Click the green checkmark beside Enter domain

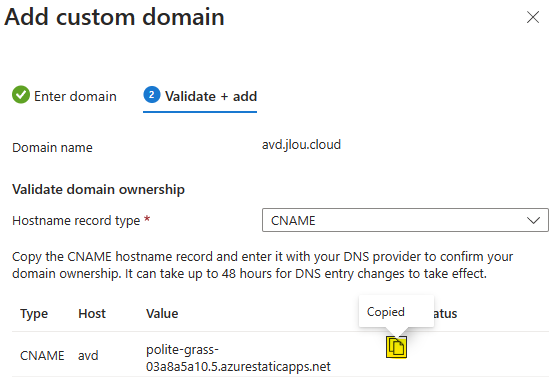pos(21,94)
